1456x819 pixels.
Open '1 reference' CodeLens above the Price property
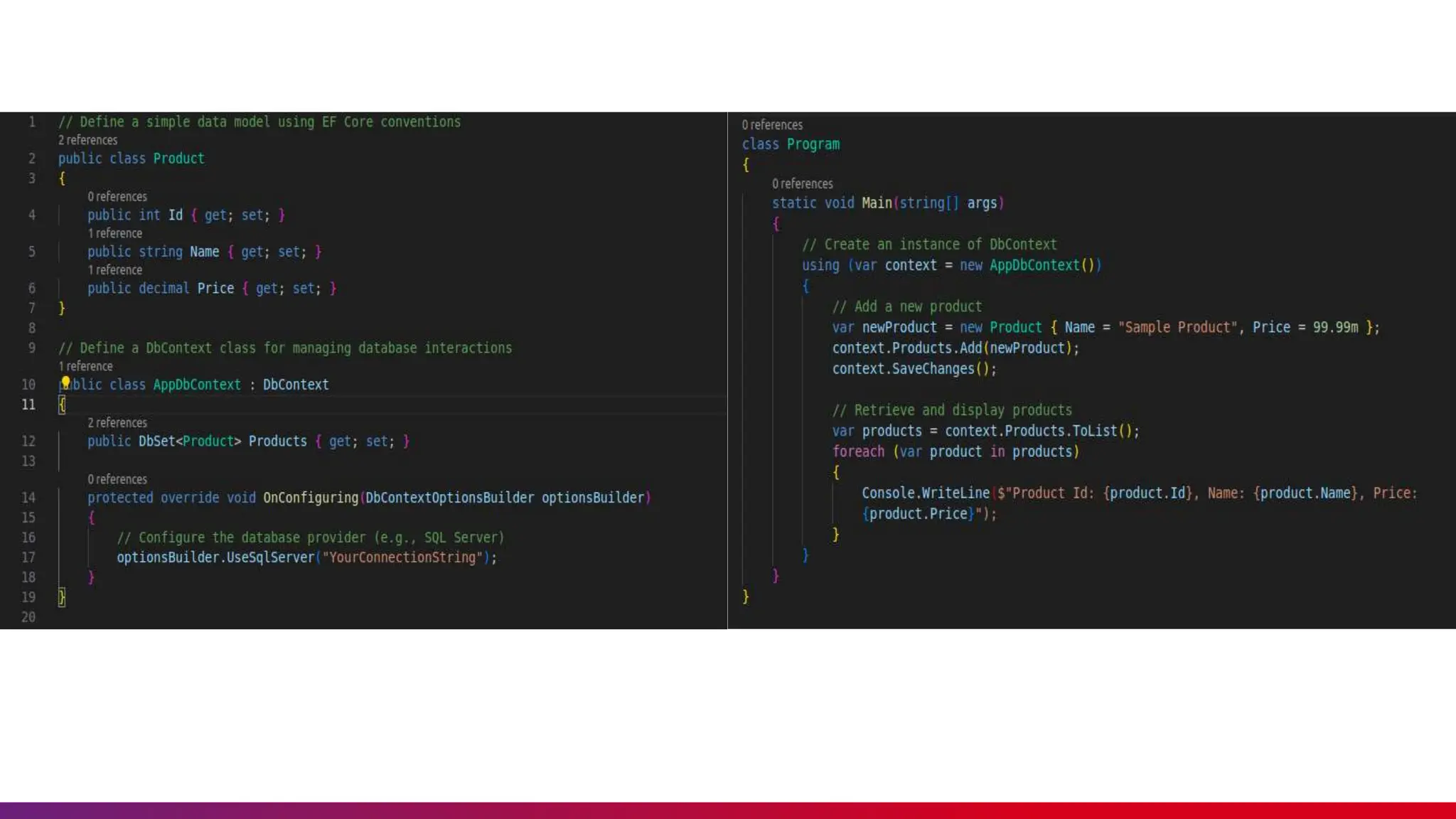114,270
